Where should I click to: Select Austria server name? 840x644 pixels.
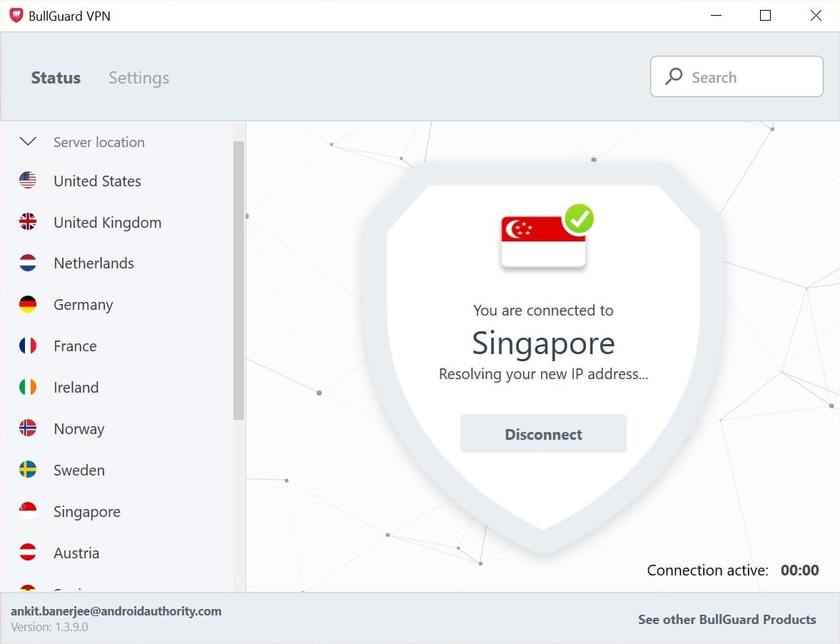[77, 553]
